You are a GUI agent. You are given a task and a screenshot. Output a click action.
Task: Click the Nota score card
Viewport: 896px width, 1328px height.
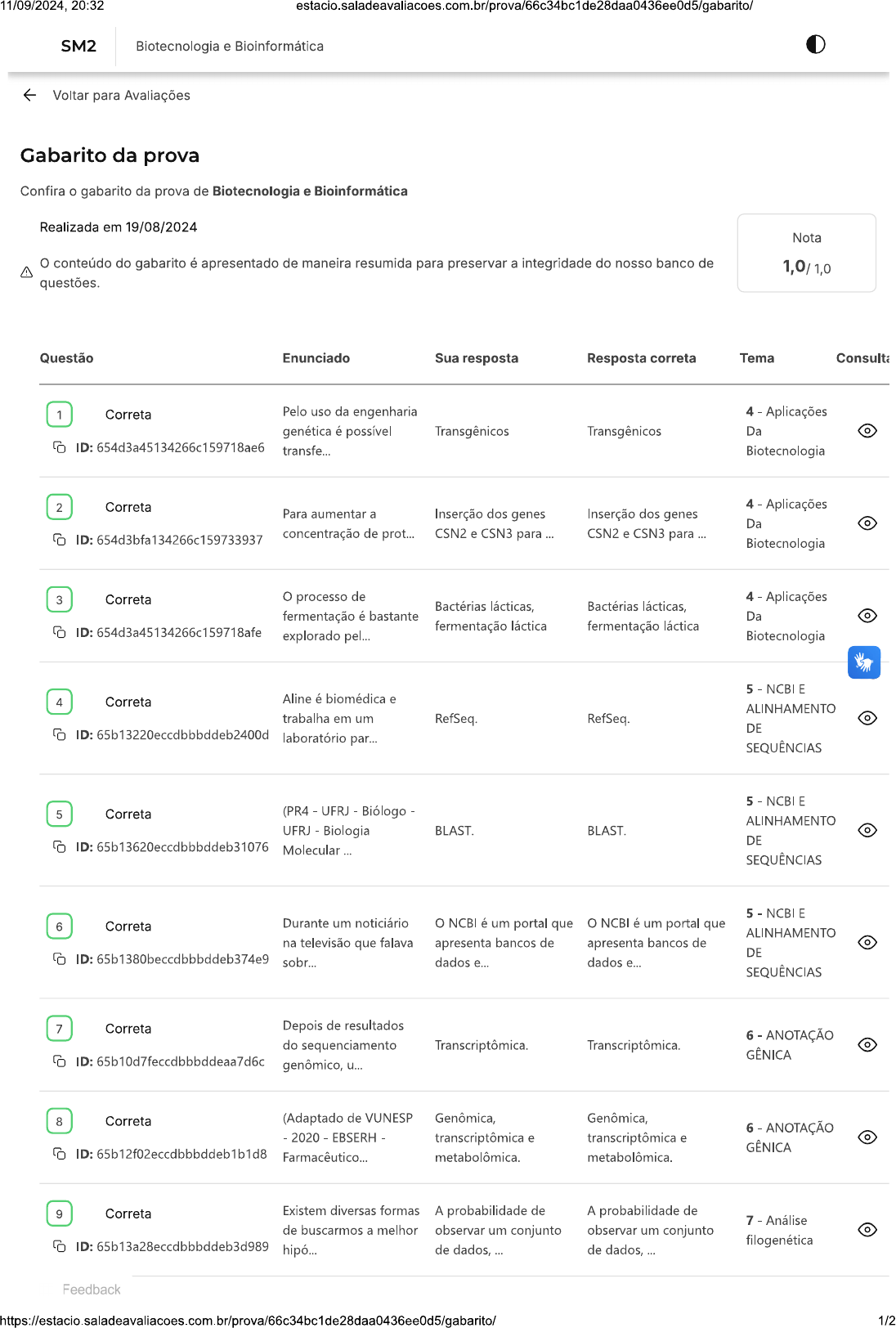click(806, 253)
